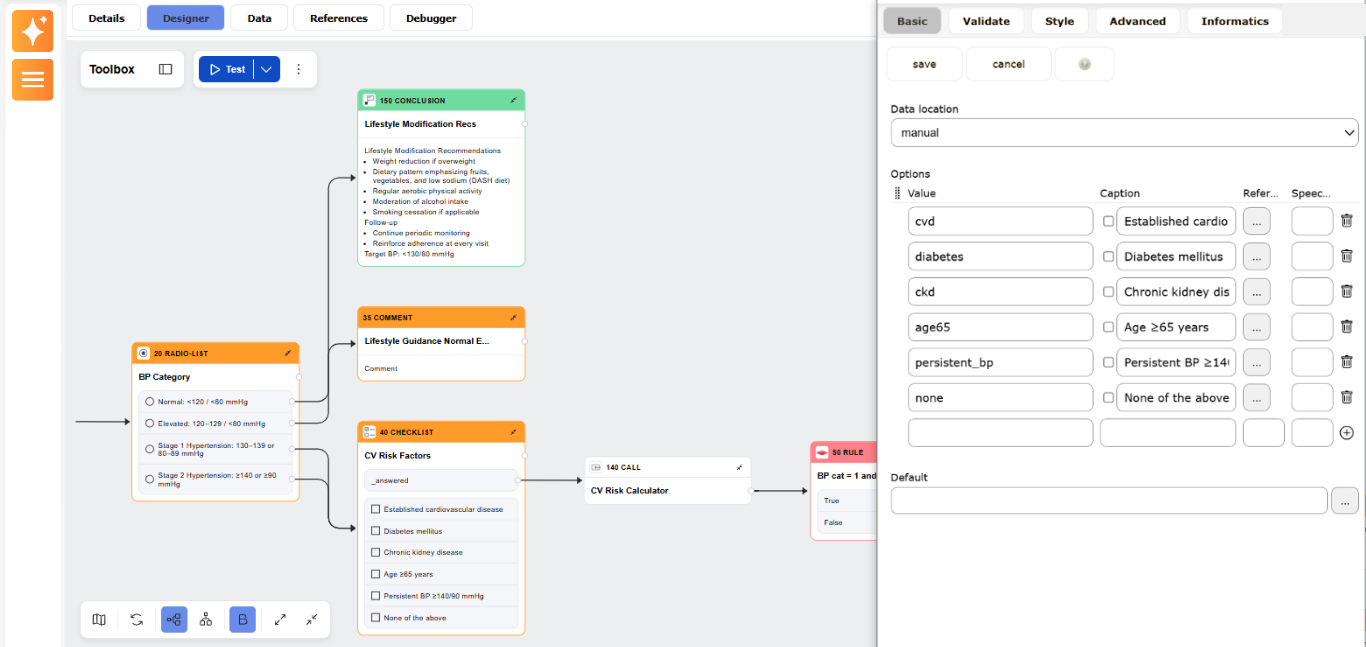Screen dimensions: 1366x647
Task: Open the orange hamburger menu
Action: click(32, 79)
